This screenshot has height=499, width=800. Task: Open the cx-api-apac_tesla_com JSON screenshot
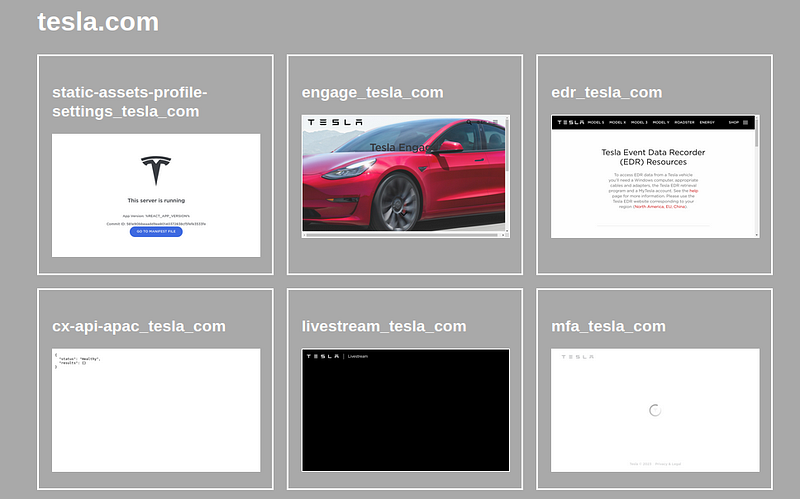[x=156, y=410]
